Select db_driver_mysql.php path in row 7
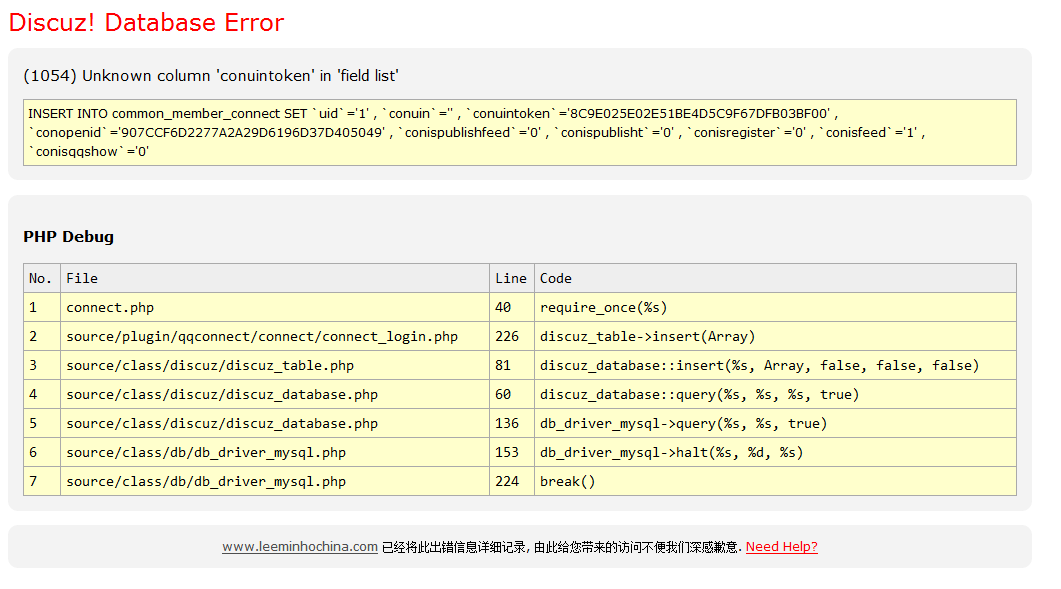 click(275, 481)
